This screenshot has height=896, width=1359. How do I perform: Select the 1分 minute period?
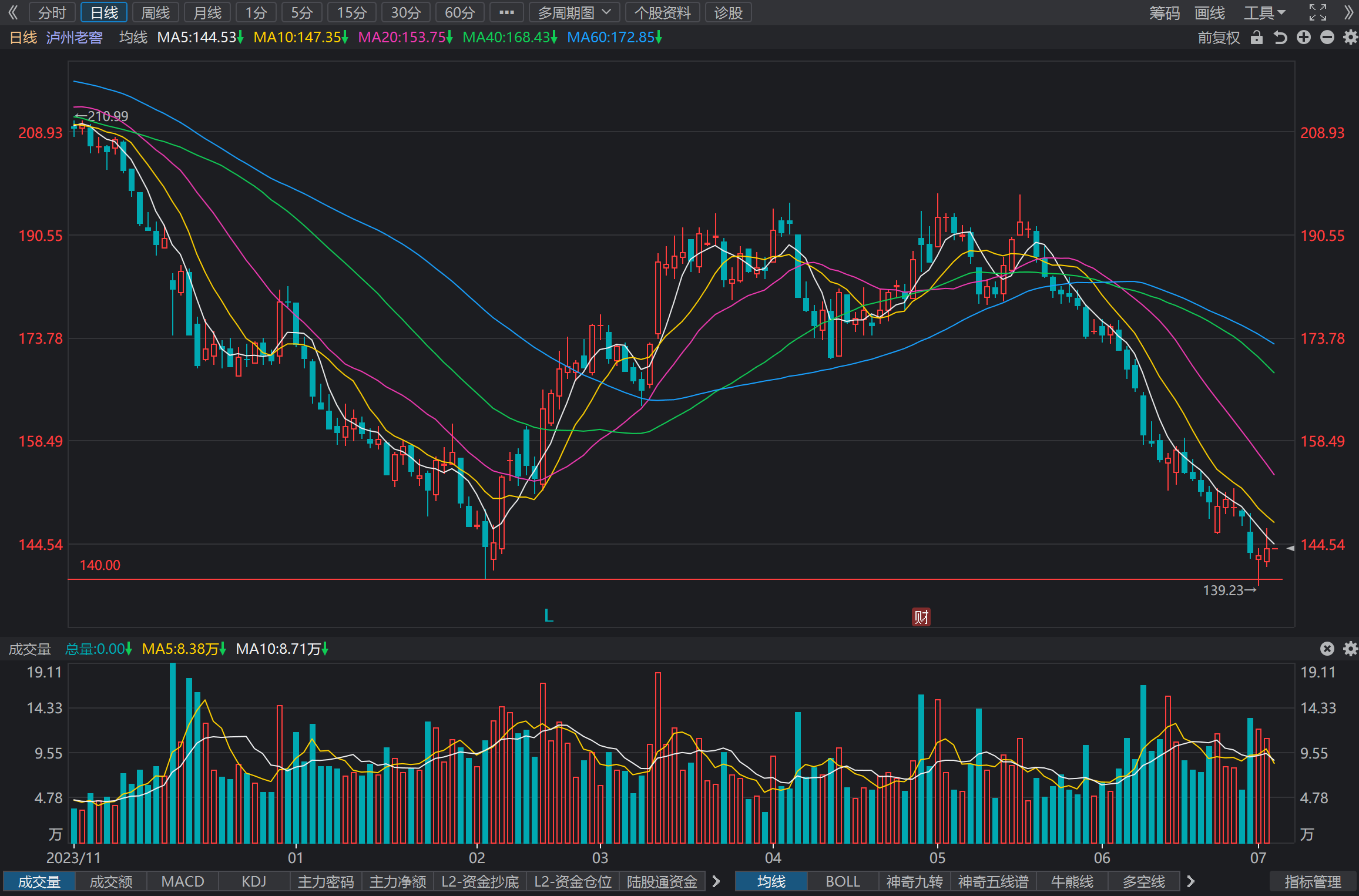coord(256,12)
